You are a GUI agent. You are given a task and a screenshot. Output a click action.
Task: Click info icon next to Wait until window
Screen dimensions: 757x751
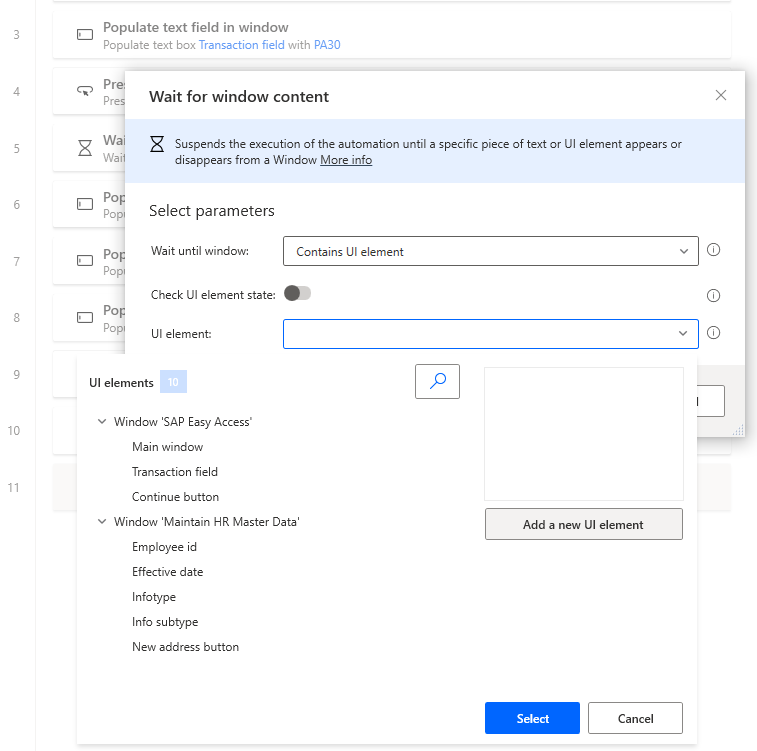(x=713, y=250)
